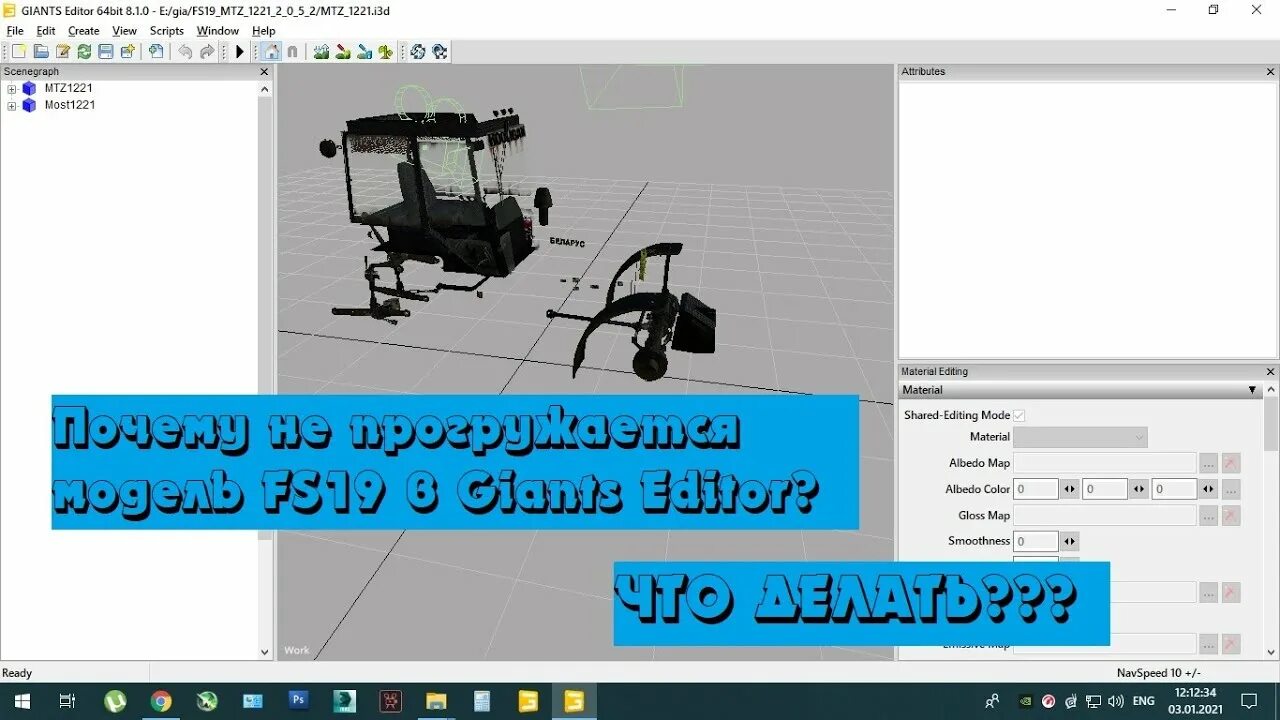The height and width of the screenshot is (720, 1280).
Task: Select the terrain sculpt tool icon
Action: click(321, 52)
